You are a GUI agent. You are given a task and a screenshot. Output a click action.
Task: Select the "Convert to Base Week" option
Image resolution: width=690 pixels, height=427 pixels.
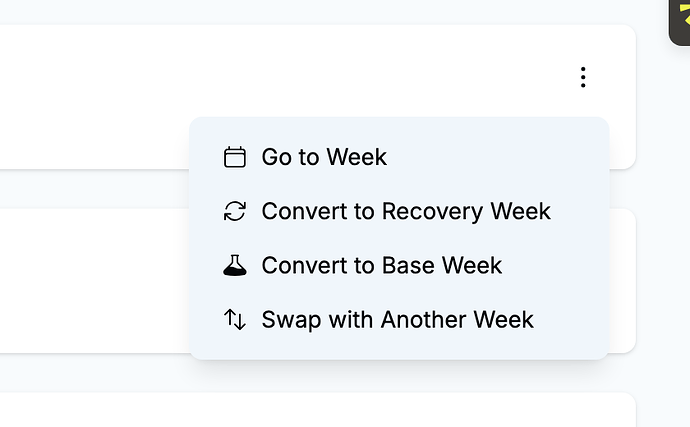[381, 265]
